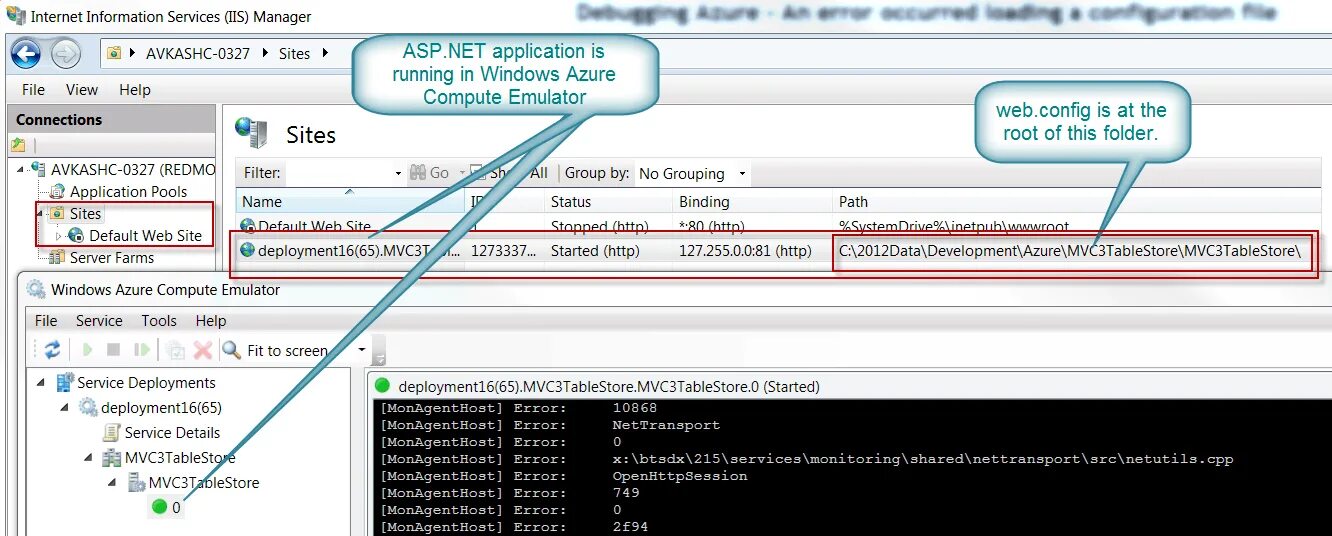Click the Copy icon in emulator toolbar
1332x536 pixels.
coord(176,350)
